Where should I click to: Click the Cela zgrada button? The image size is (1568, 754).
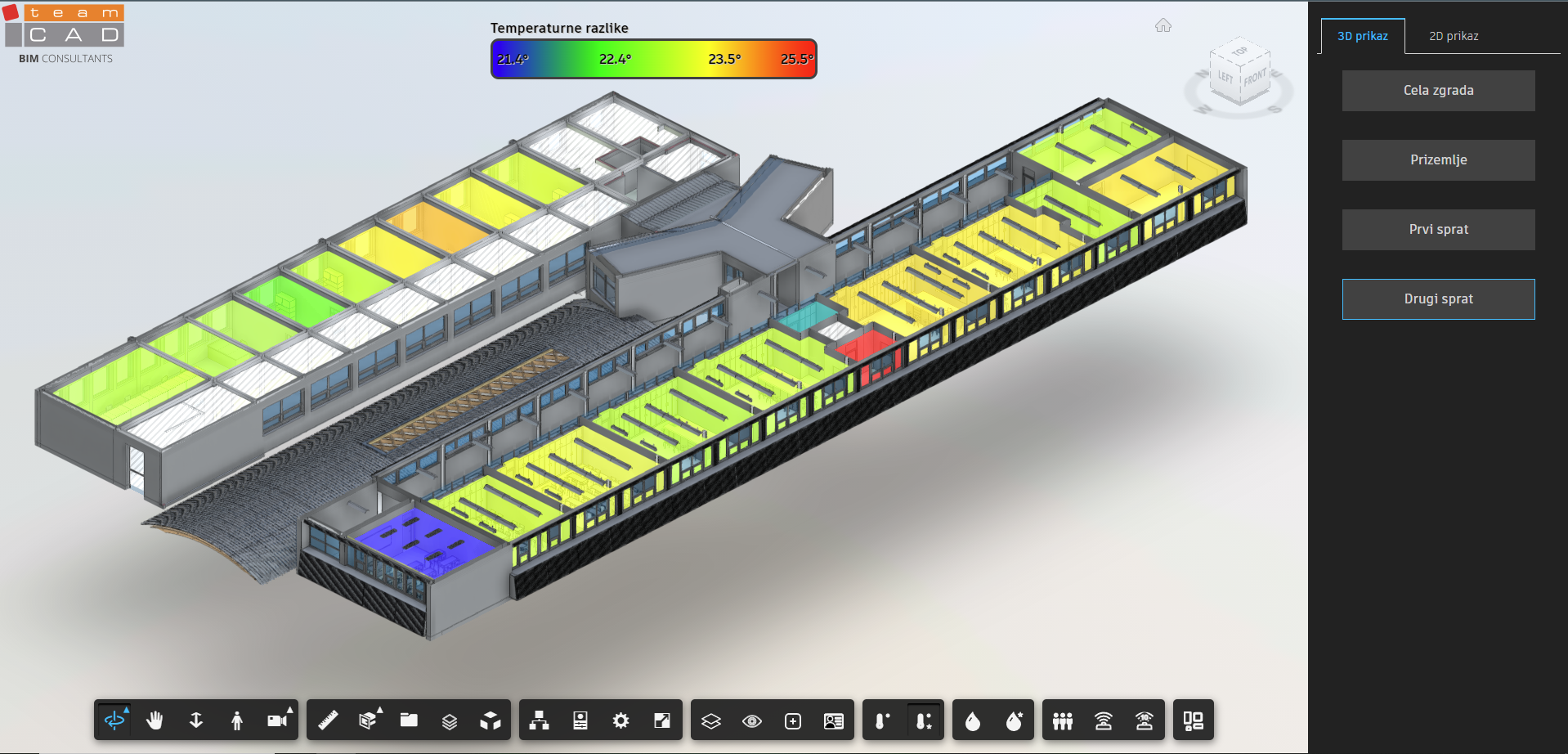pos(1438,91)
